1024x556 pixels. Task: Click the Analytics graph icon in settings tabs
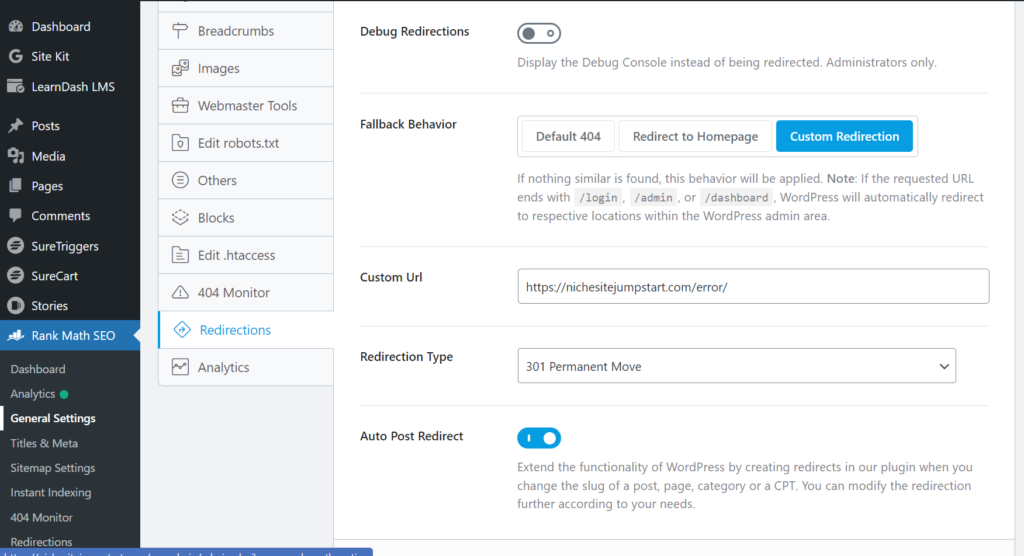tap(180, 367)
